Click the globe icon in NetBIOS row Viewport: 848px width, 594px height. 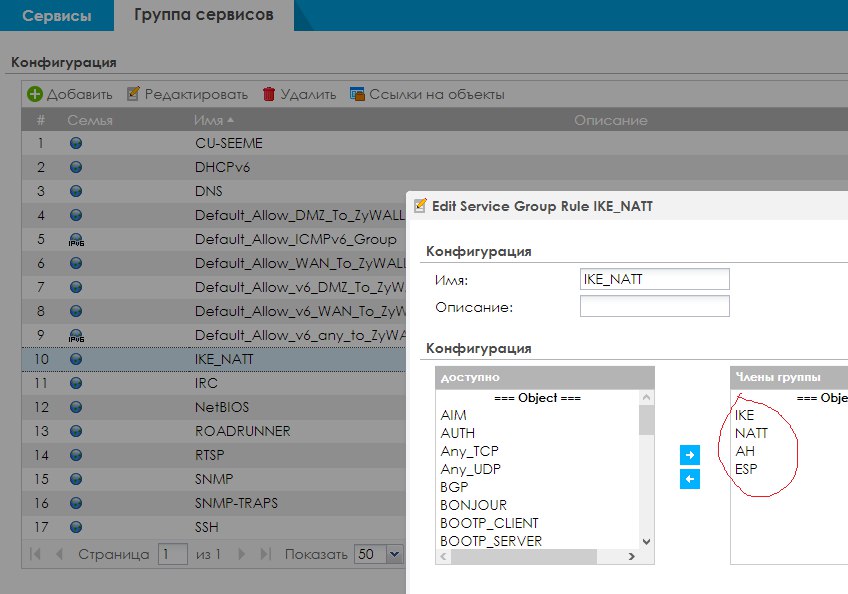tap(76, 407)
